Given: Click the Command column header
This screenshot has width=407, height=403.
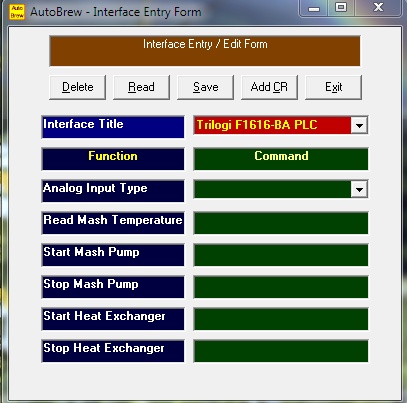Looking at the screenshot, I should [281, 159].
